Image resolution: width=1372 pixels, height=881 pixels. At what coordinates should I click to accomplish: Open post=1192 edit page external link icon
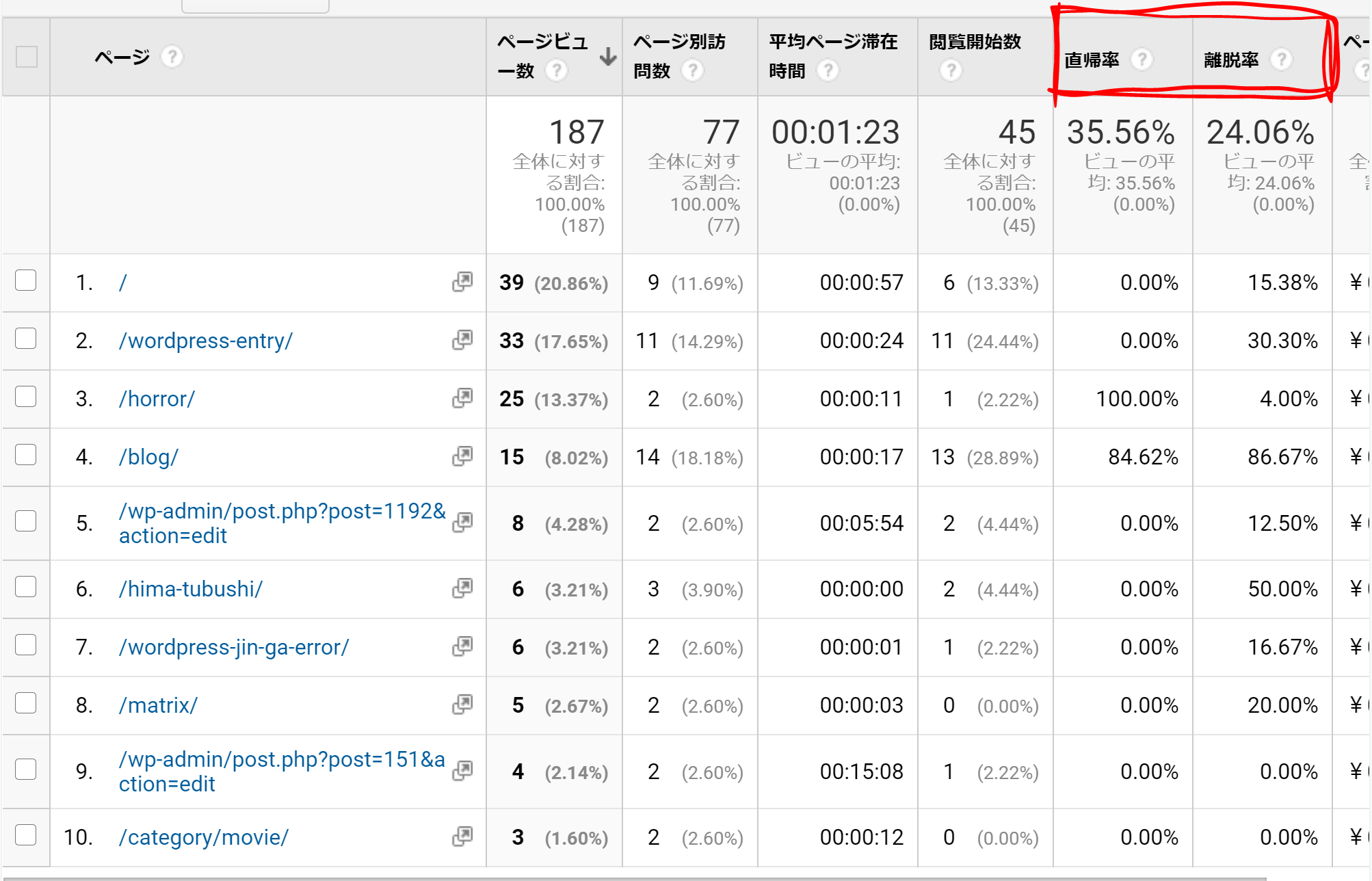click(462, 523)
